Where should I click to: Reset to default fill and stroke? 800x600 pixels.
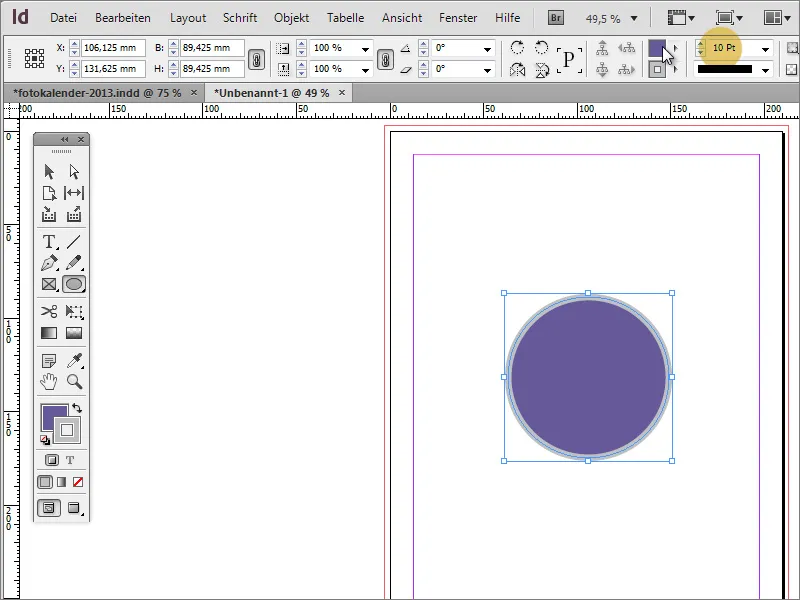point(45,440)
